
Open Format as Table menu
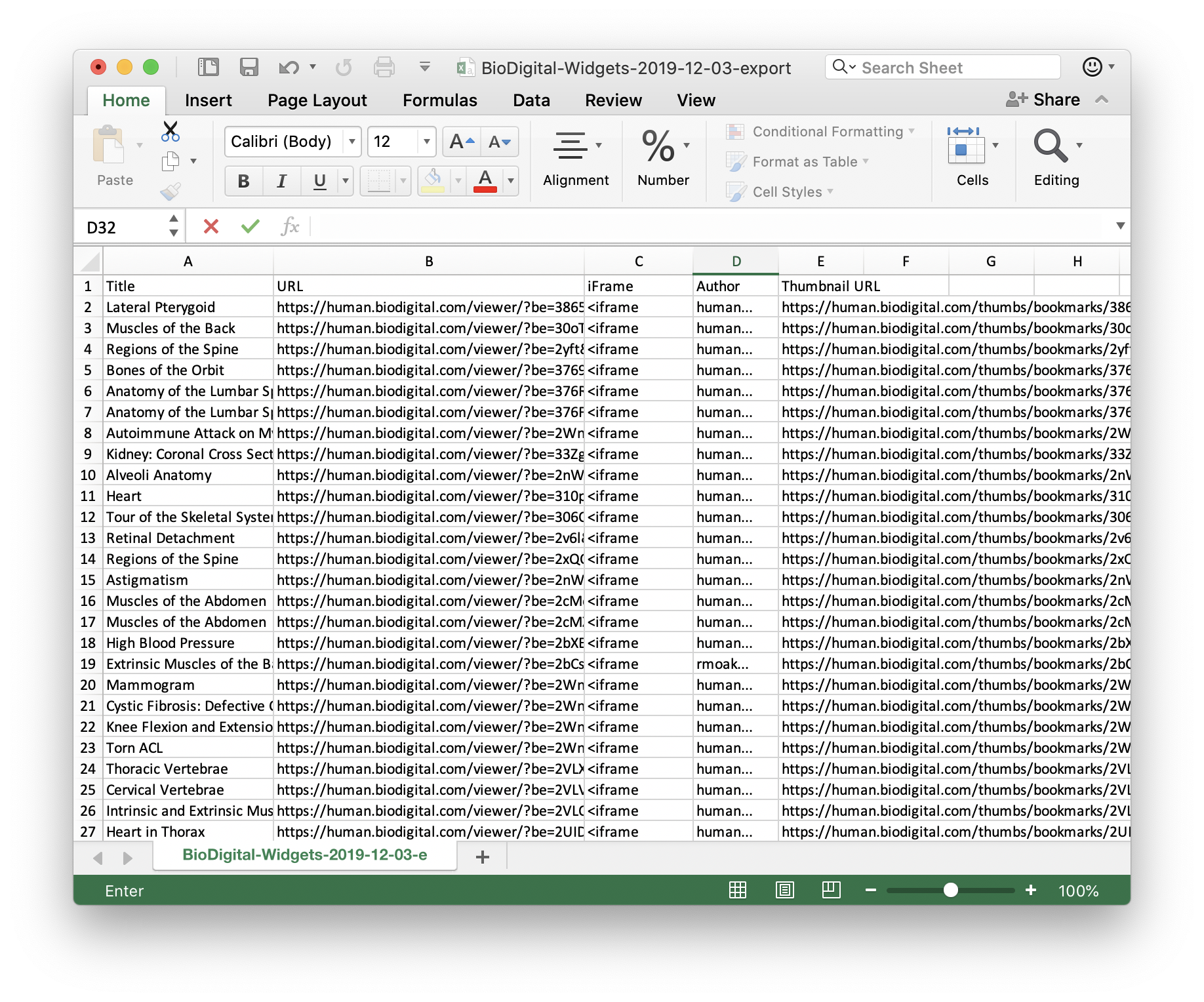click(797, 162)
